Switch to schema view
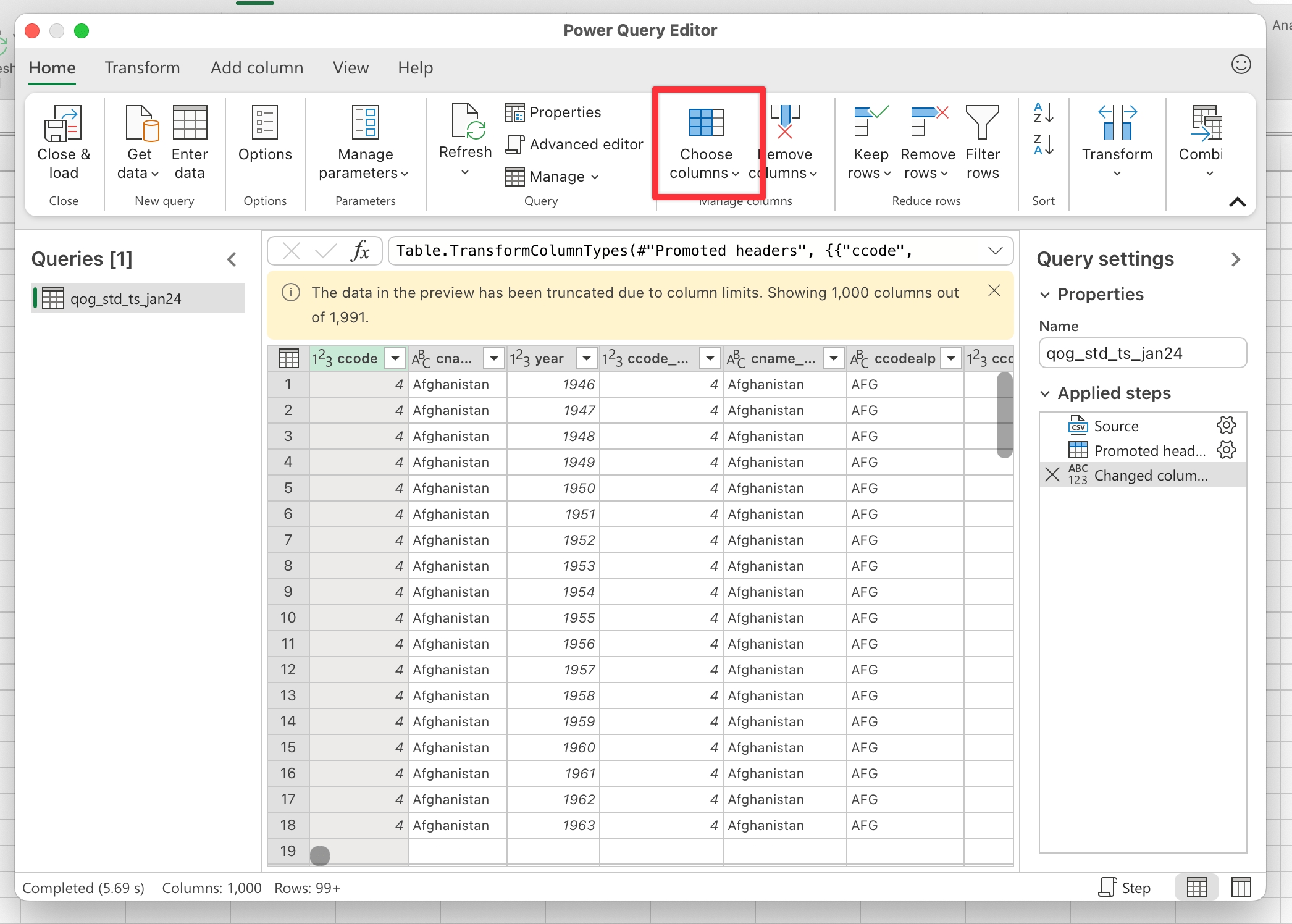Viewport: 1292px width, 924px height. tap(1241, 888)
